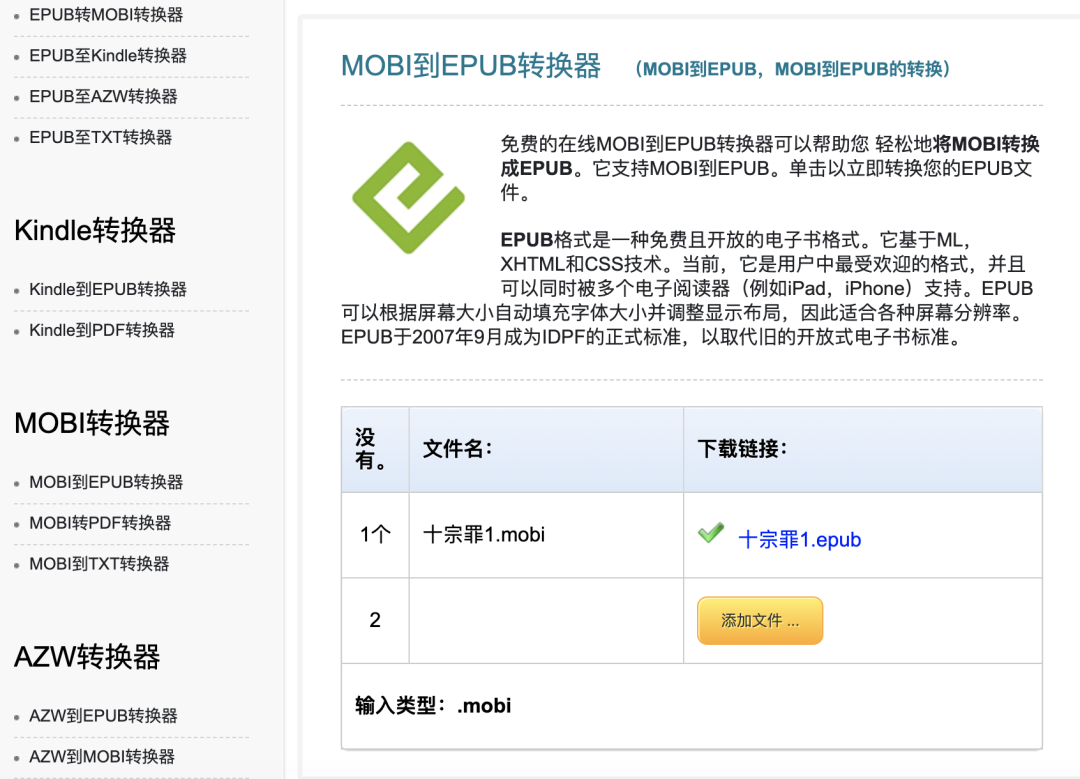This screenshot has width=1080, height=779.
Task: Click the green checkmark next to 十宗罪1.epub
Action: pos(710,534)
